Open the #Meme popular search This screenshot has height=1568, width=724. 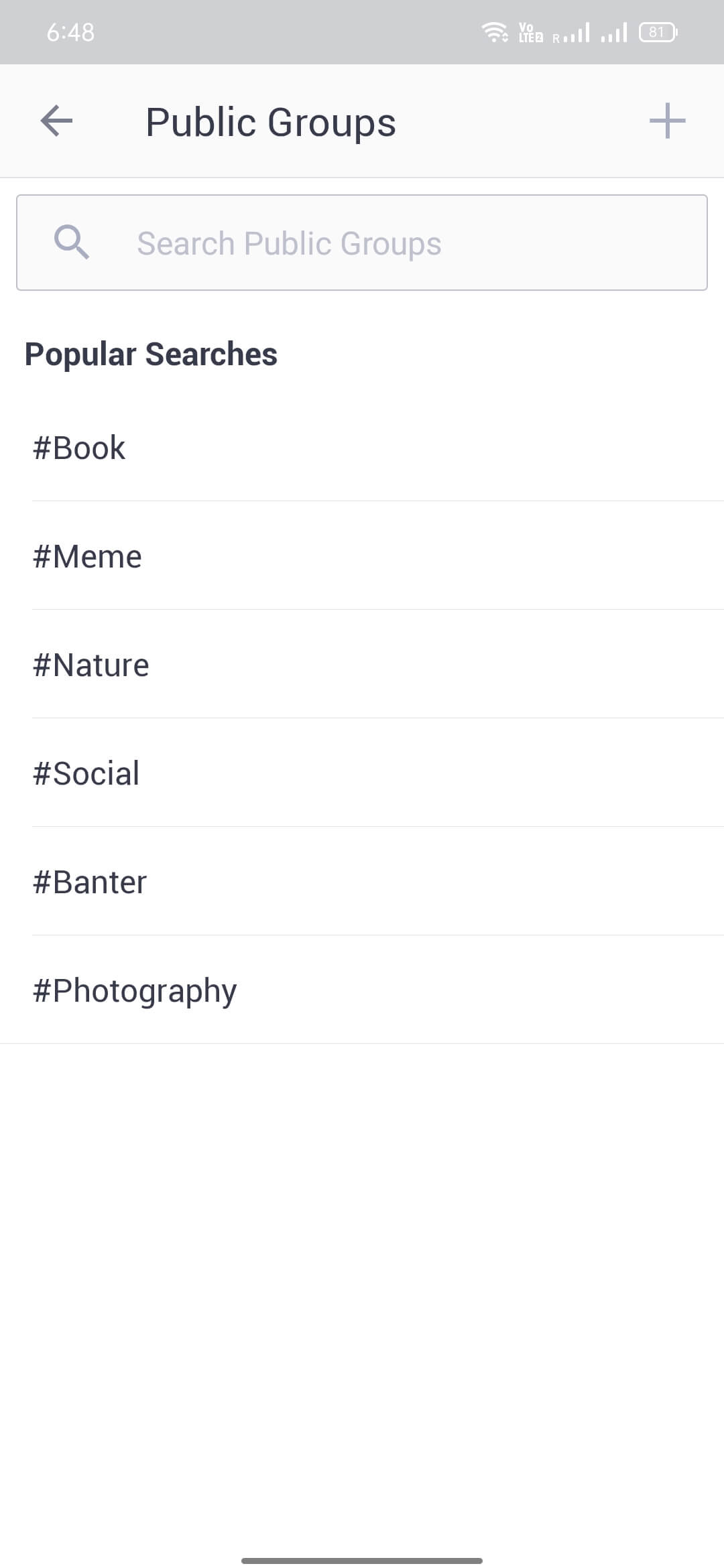pyautogui.click(x=87, y=556)
